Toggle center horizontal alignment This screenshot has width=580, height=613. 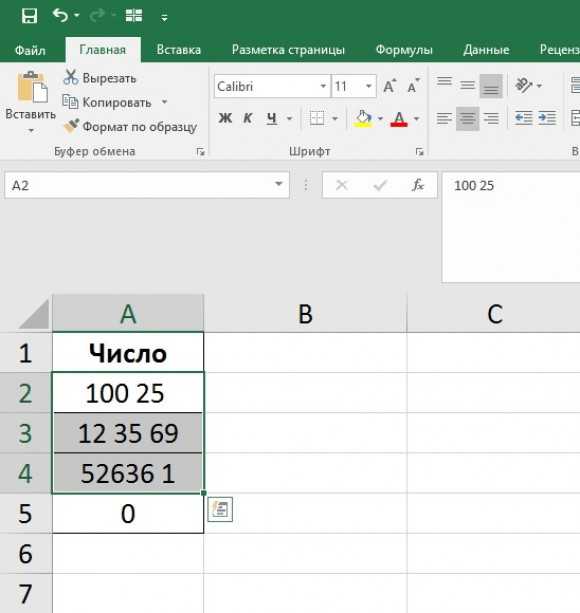(467, 118)
